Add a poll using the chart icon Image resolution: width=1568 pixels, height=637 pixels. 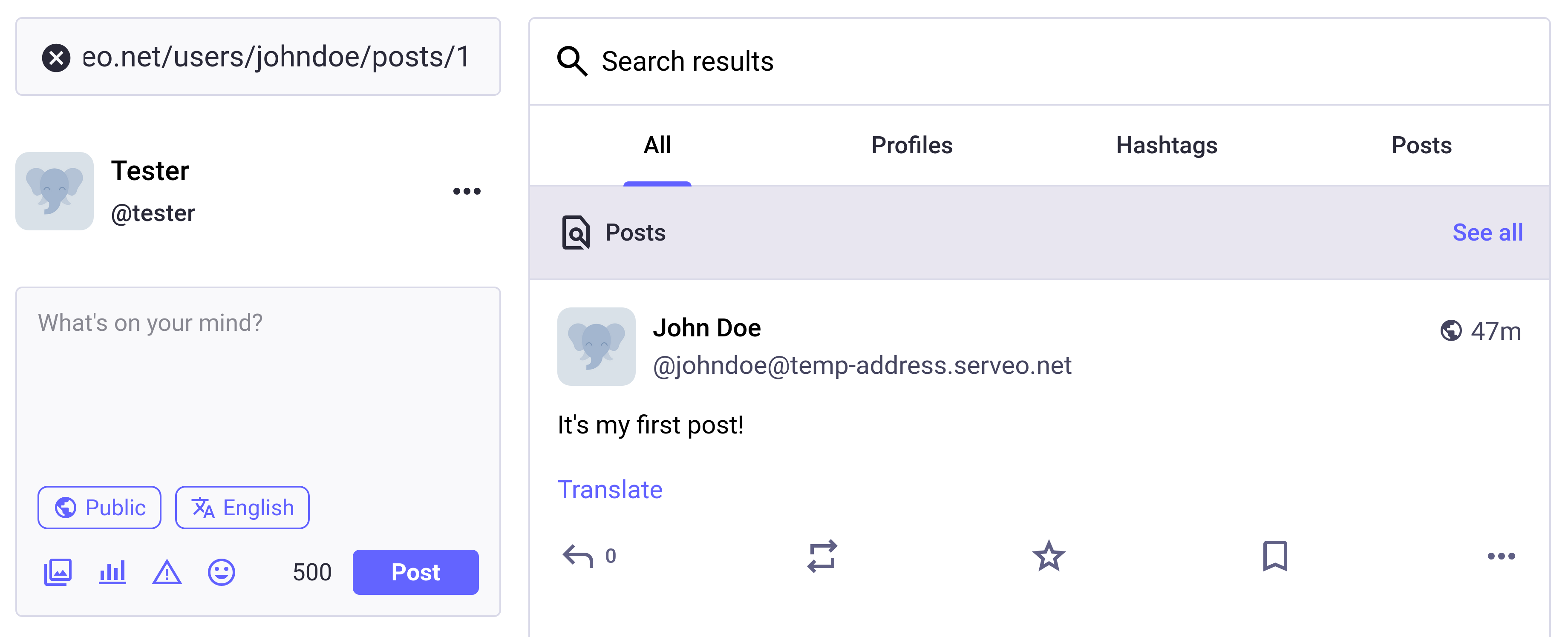112,573
